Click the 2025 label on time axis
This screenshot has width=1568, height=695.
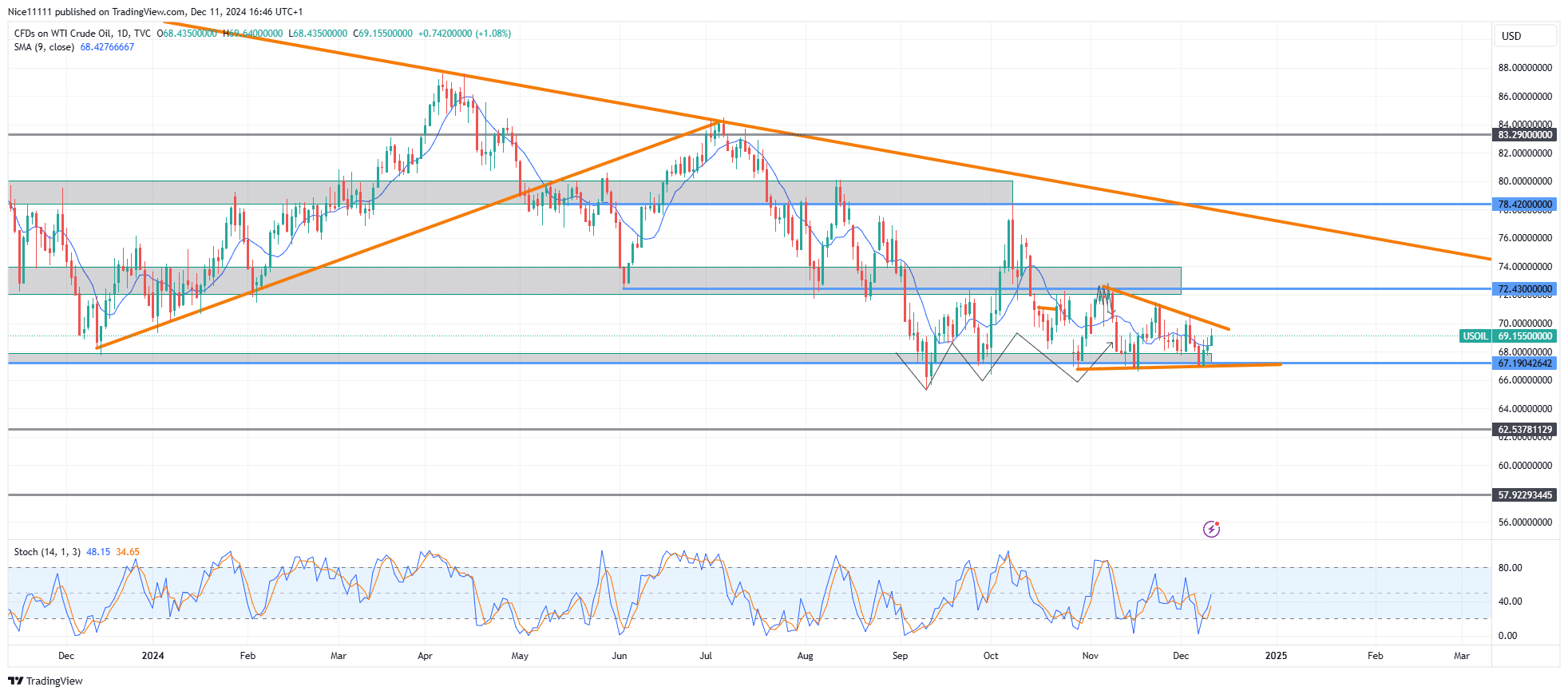tap(1276, 656)
